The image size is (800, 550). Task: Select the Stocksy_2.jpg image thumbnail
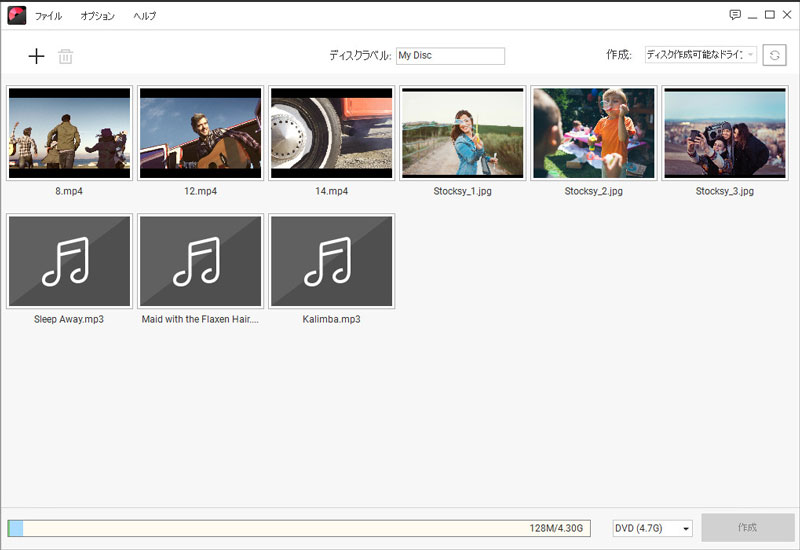[x=594, y=133]
